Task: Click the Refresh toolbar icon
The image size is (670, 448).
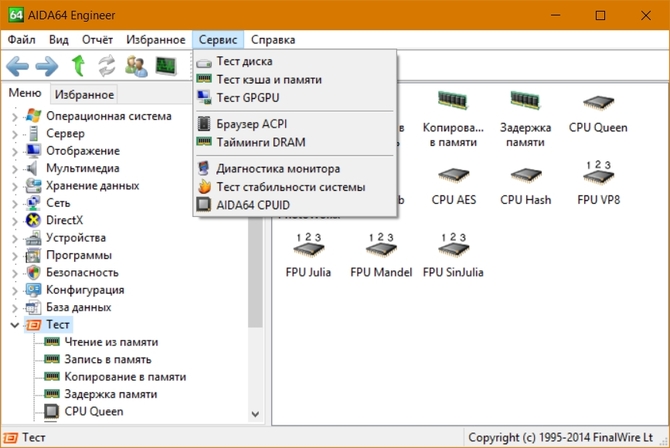Action: coord(106,66)
